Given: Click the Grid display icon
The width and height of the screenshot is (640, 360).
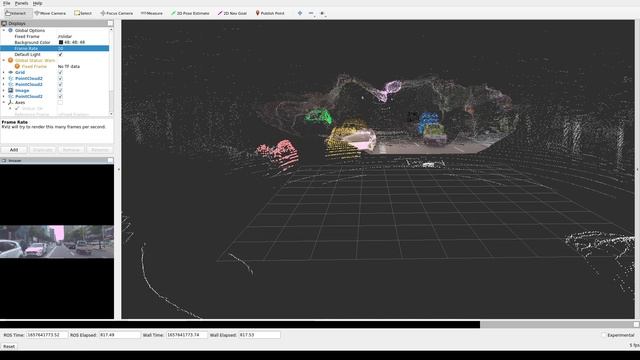Looking at the screenshot, I should [11, 72].
